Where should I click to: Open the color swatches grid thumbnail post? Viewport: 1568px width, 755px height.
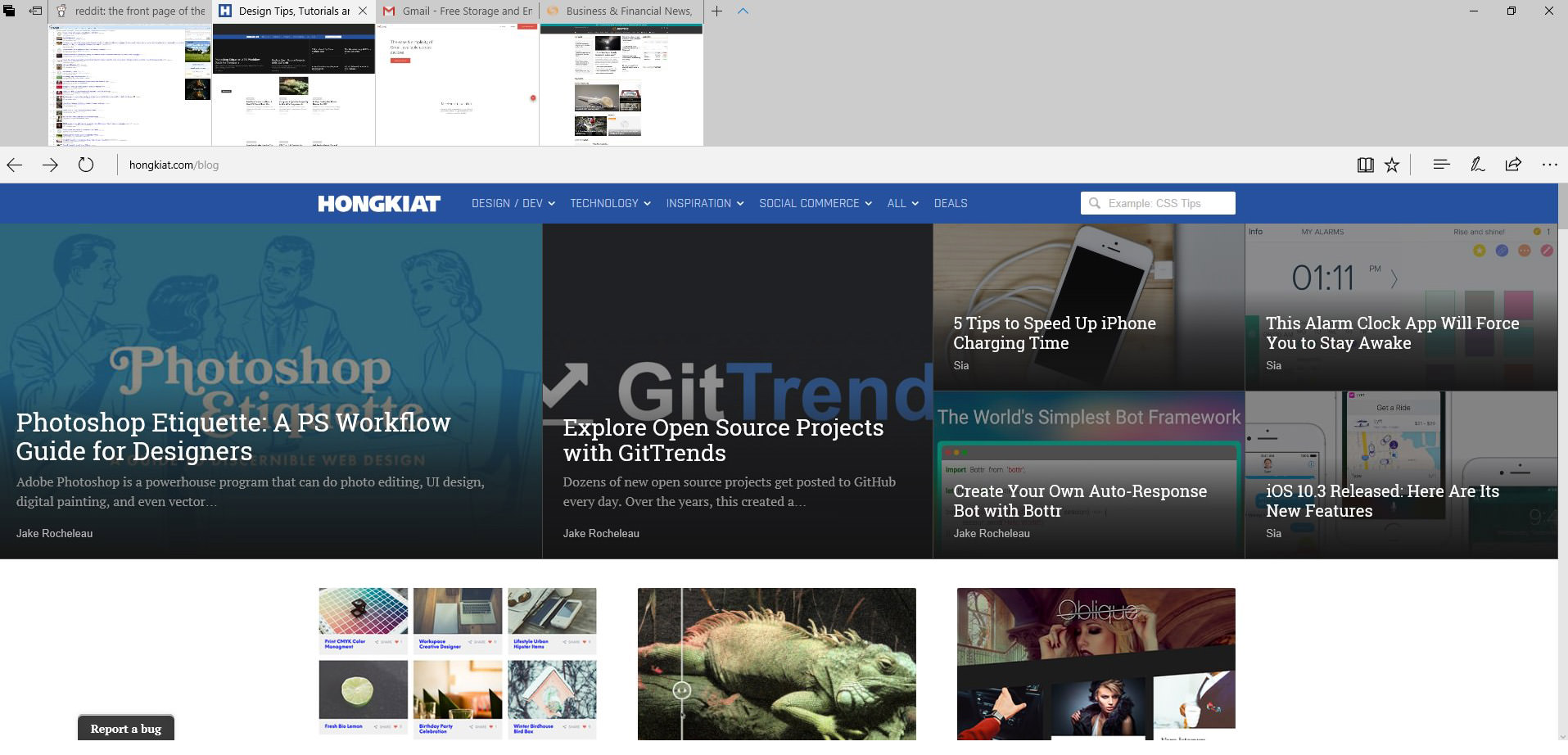(x=458, y=663)
